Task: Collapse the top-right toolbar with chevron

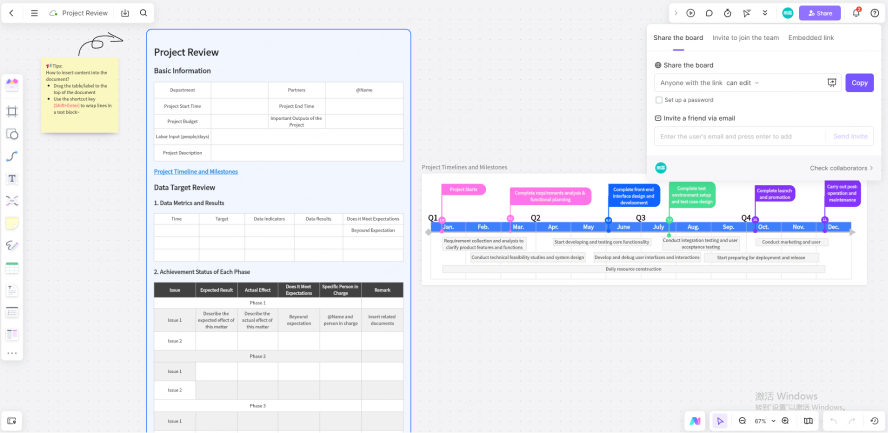Action: (676, 13)
